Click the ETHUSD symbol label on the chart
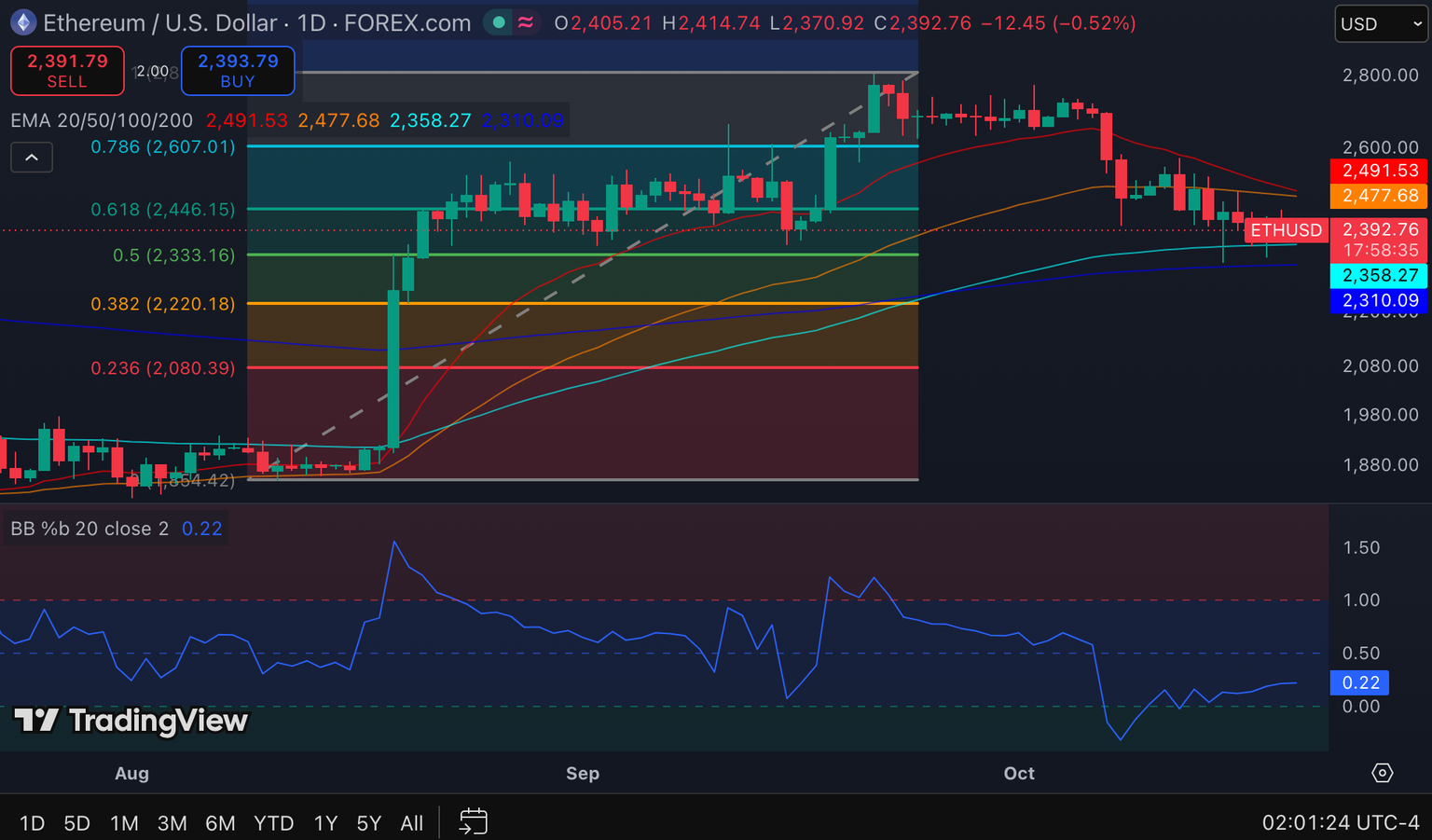 click(x=1286, y=229)
